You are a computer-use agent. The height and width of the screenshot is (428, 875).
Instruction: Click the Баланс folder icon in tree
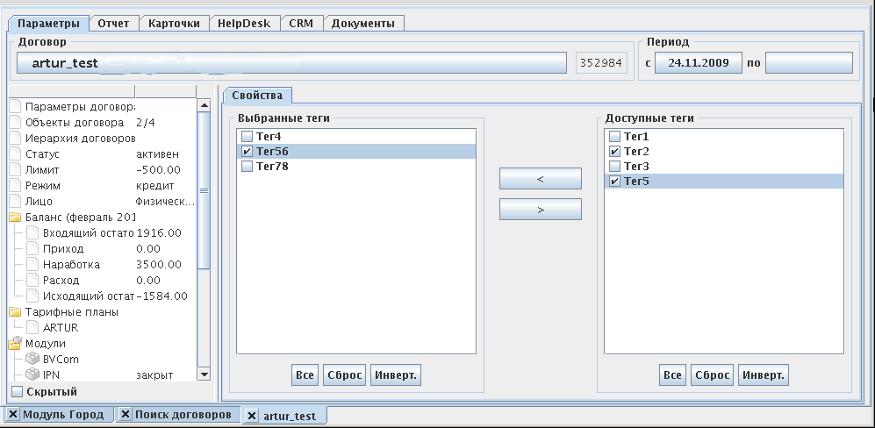pos(16,217)
